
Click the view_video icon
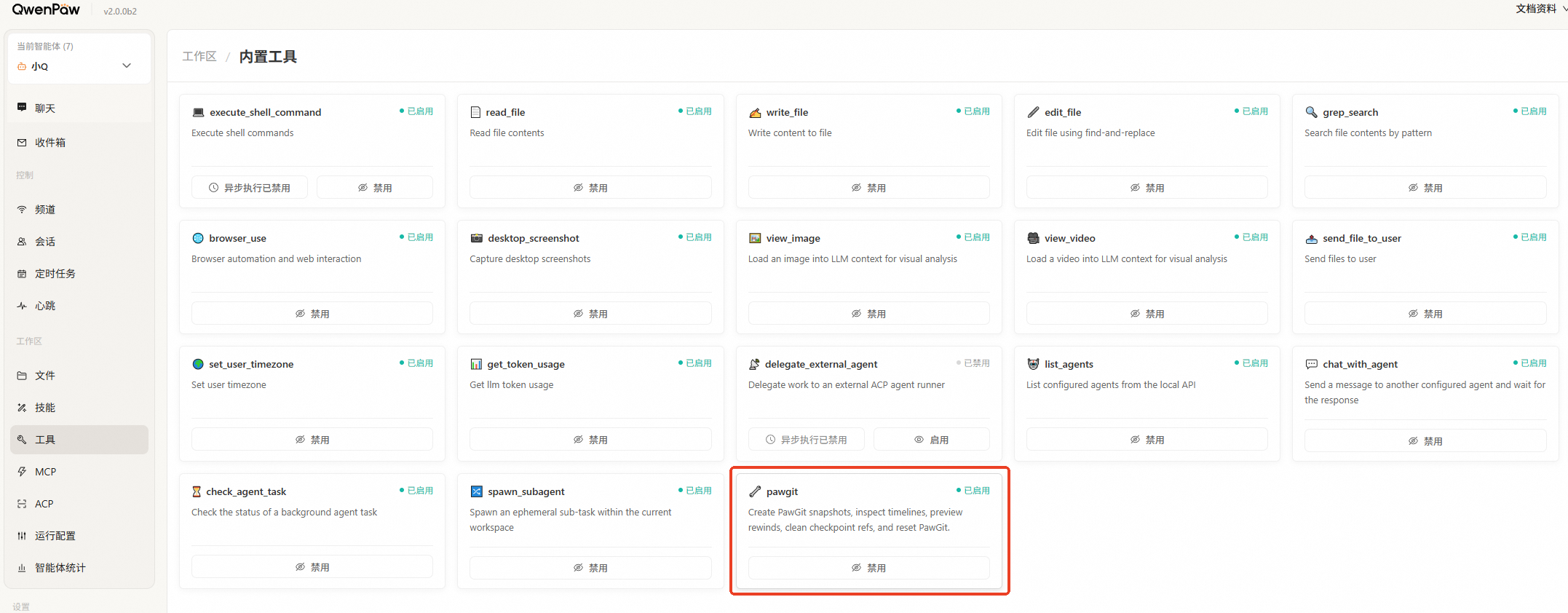[1033, 238]
